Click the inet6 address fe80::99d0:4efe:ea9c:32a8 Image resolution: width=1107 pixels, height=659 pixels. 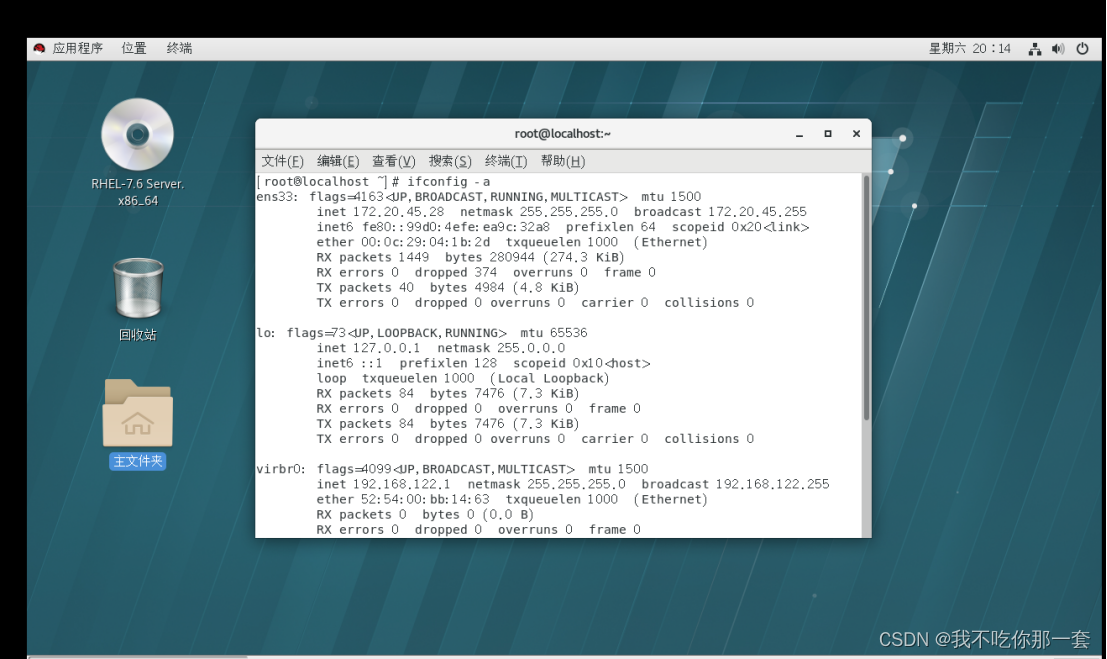(456, 227)
